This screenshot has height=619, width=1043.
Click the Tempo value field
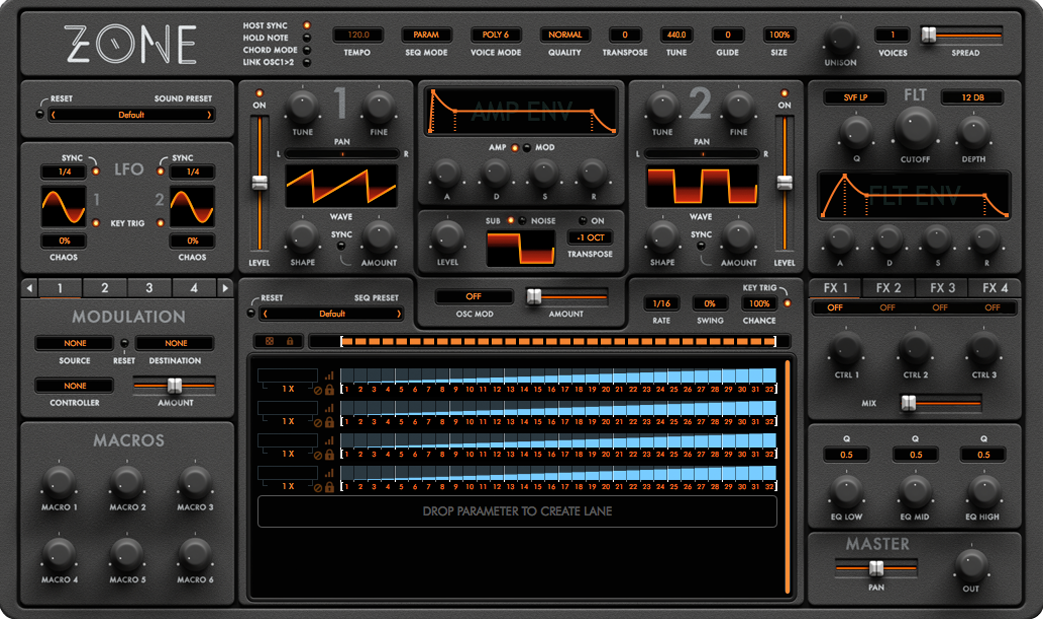(x=357, y=35)
